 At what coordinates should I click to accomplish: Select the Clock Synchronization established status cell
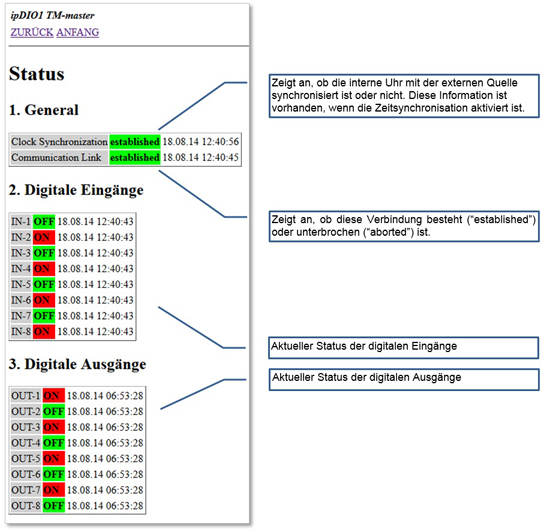coord(135,142)
